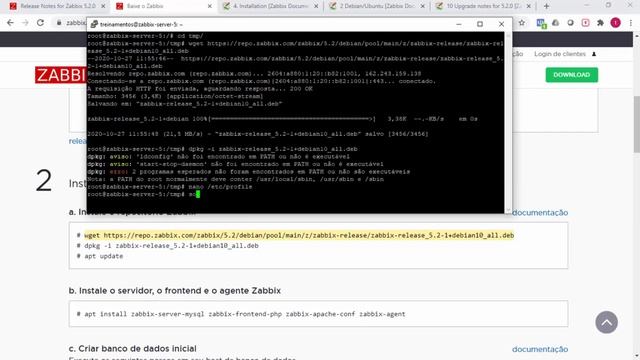
Task: Click the scroll-to-top arrow button
Action: click(x=606, y=322)
